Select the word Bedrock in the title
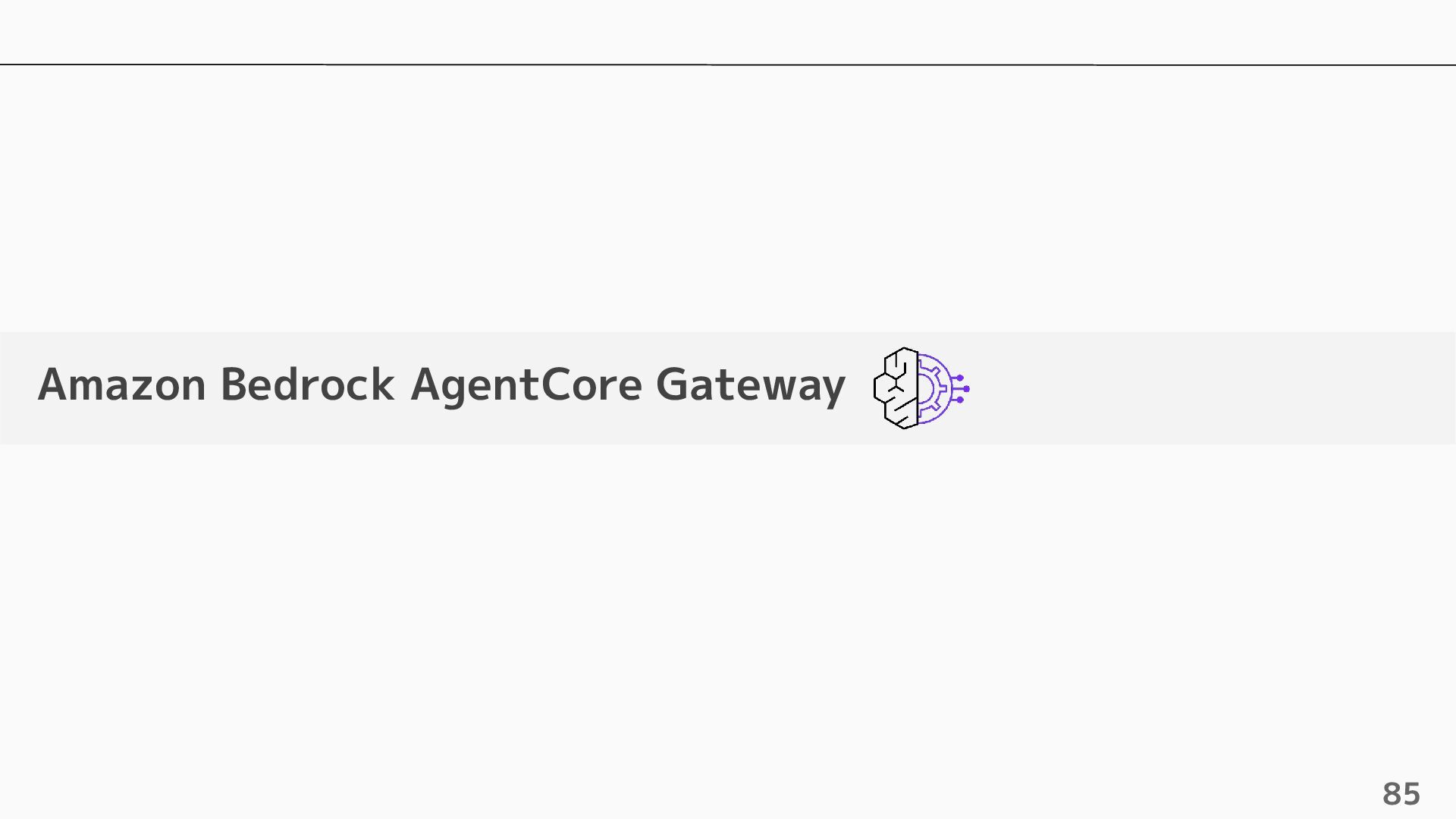The image size is (1456, 819). 307,384
